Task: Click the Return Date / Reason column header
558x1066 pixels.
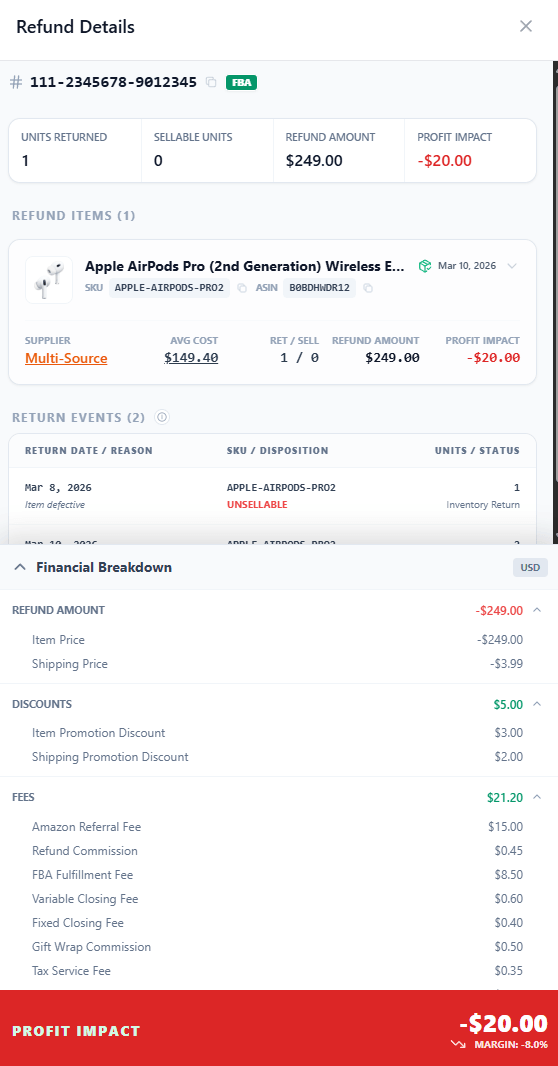Action: [89, 451]
